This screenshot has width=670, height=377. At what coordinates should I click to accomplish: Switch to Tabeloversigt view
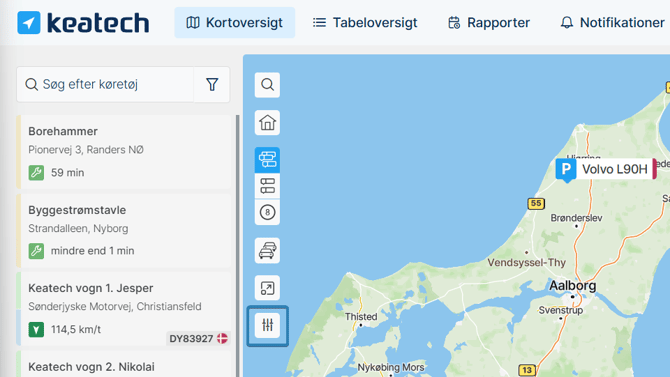point(365,23)
